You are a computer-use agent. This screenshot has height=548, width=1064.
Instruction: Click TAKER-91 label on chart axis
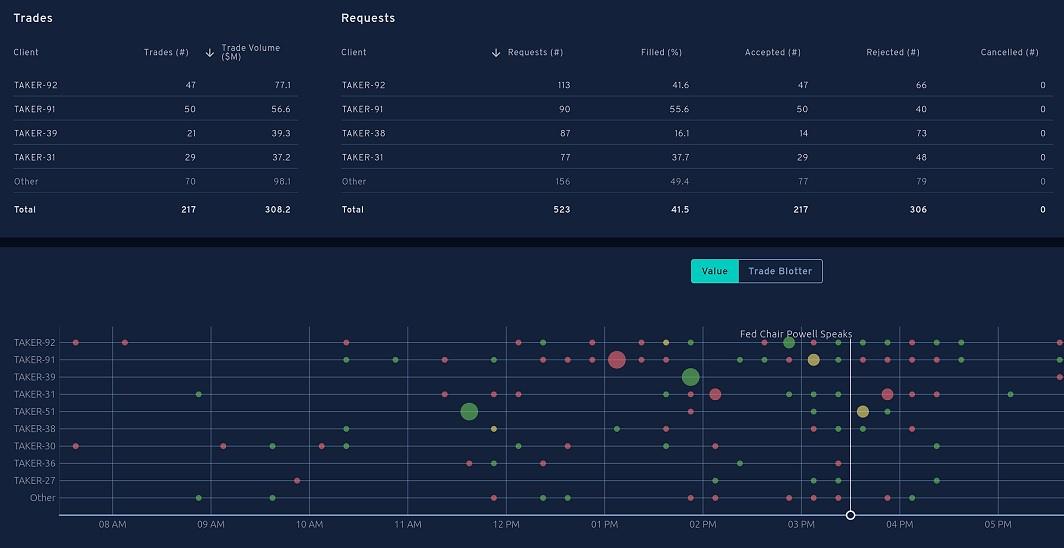coord(35,359)
